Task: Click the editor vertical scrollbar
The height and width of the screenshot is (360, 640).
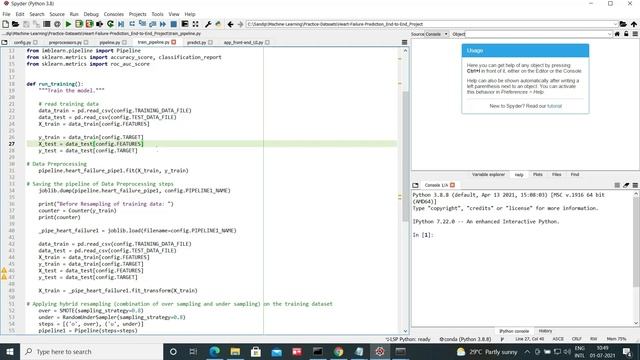Action: (x=405, y=155)
